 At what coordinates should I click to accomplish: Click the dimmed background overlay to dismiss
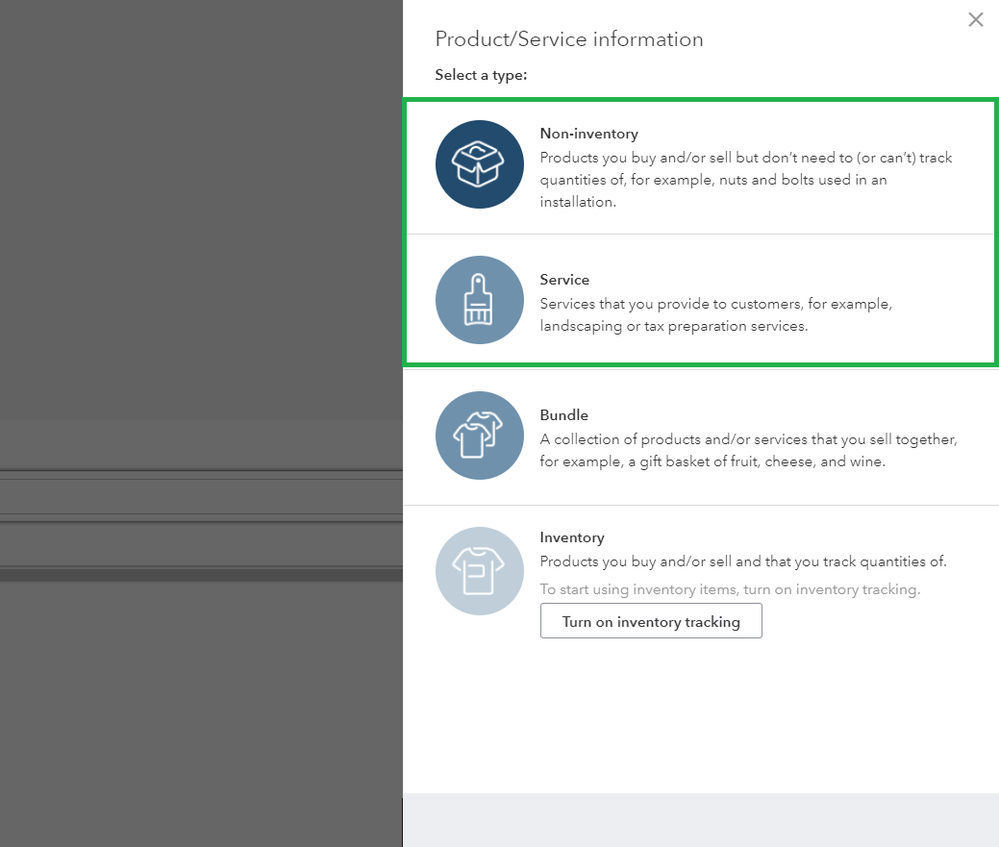200,250
